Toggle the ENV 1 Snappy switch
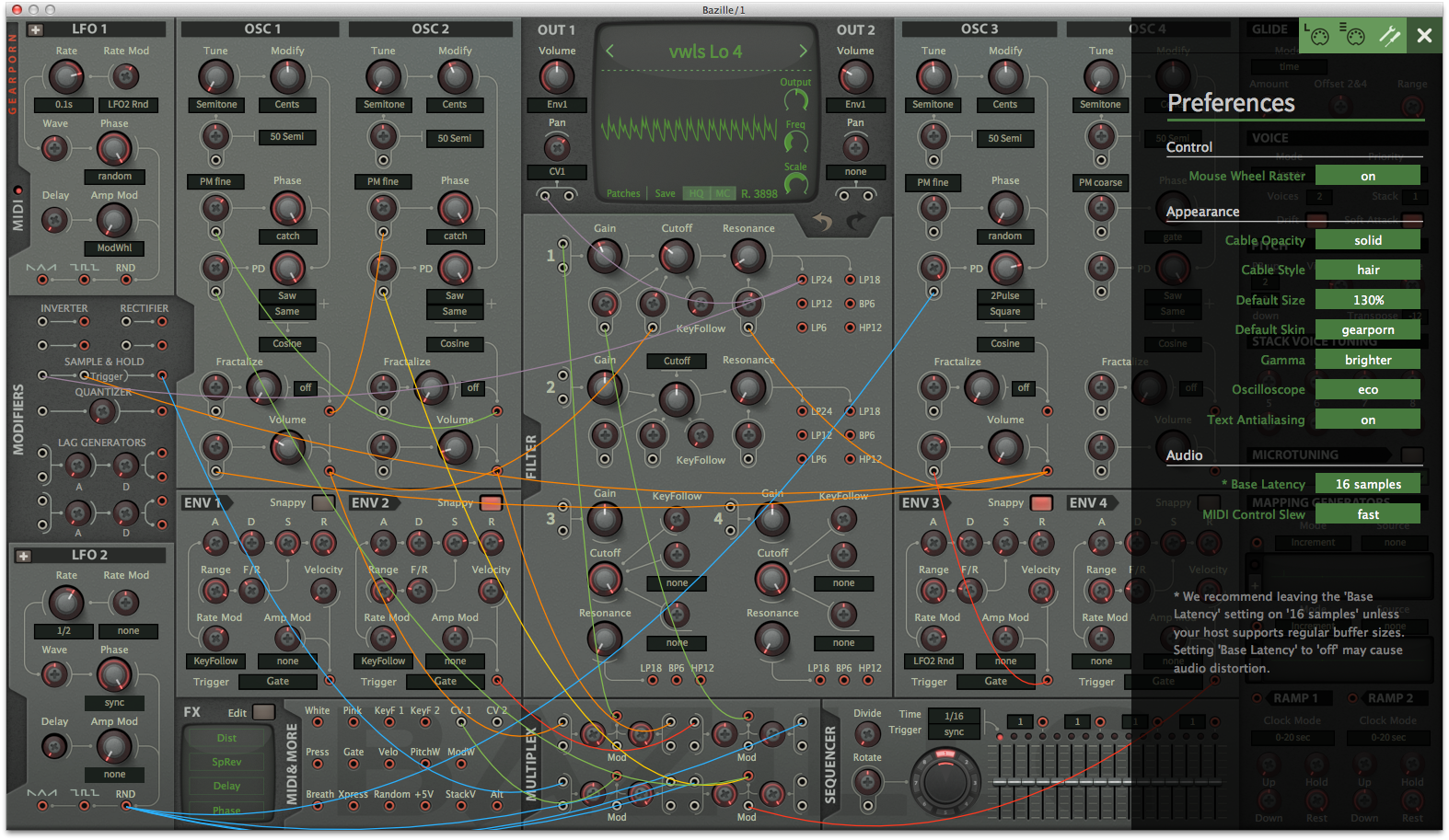Screen dimensions: 1449x840 [323, 503]
